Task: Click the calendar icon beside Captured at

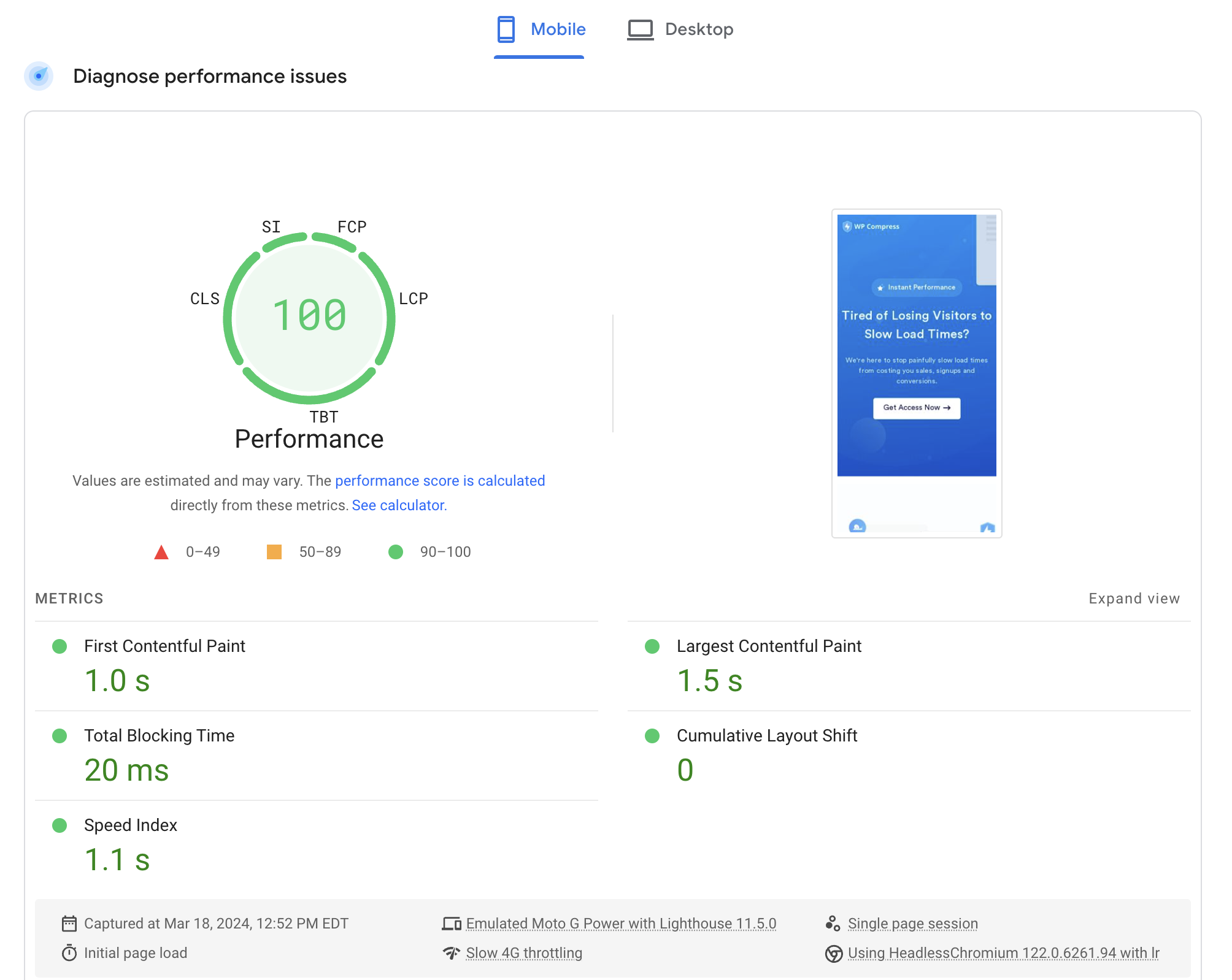Action: point(69,924)
